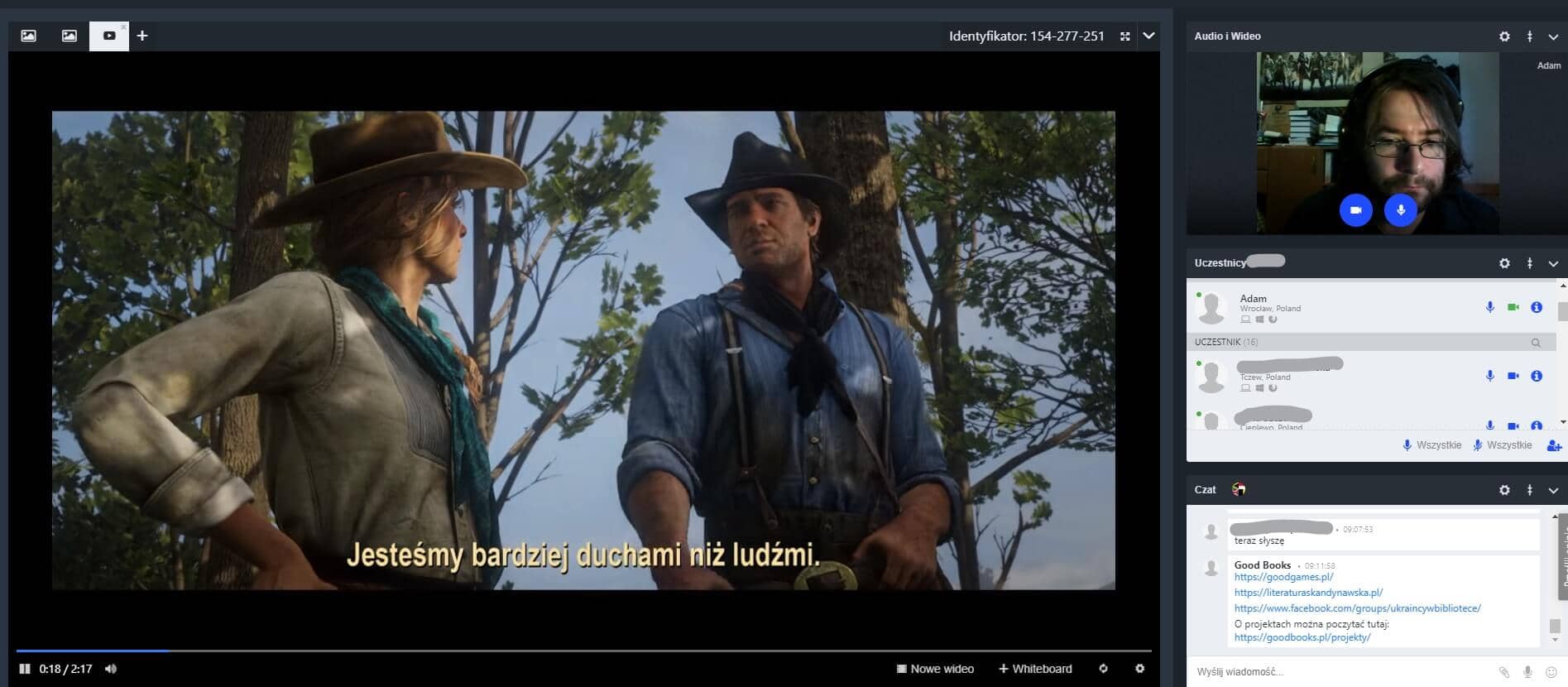
Task: Toggle microphone of the Cieplewo participant
Action: click(x=1490, y=425)
